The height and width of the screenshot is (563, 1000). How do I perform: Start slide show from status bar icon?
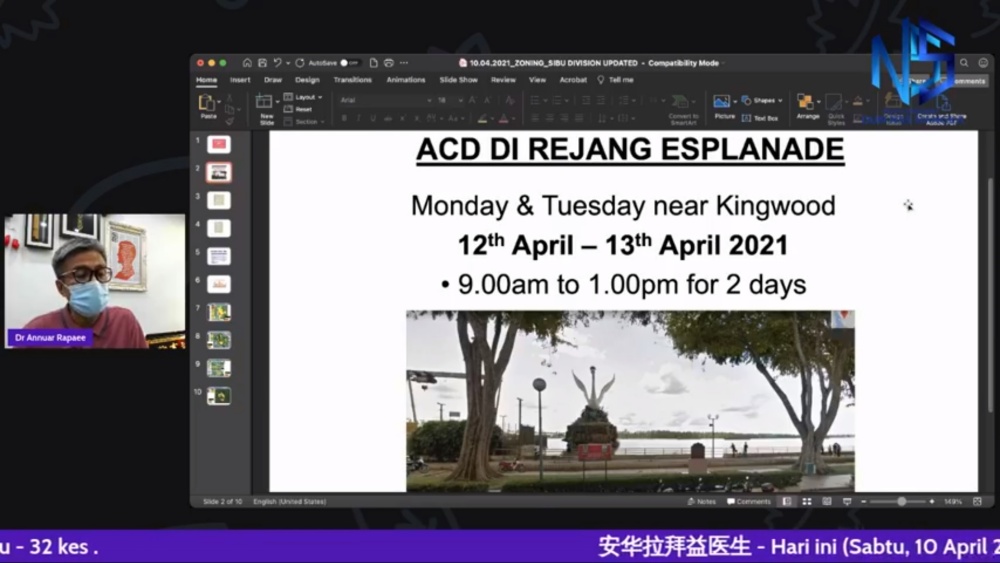(847, 502)
